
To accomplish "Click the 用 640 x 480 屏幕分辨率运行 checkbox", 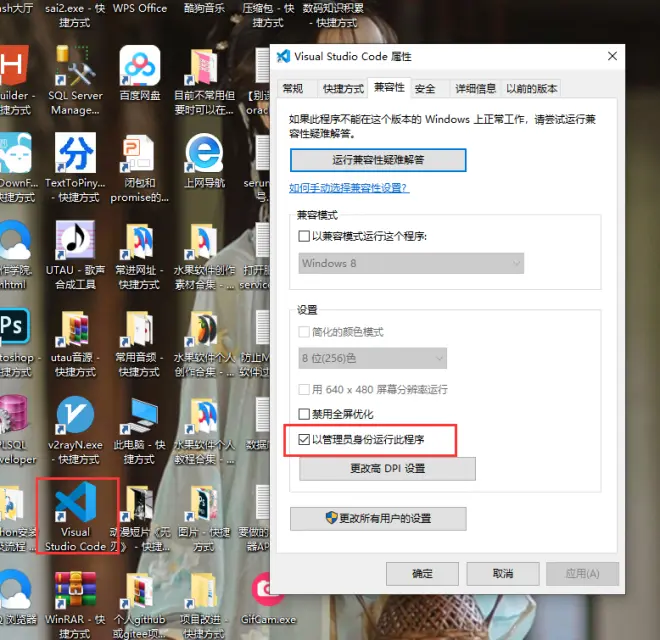I will point(304,389).
